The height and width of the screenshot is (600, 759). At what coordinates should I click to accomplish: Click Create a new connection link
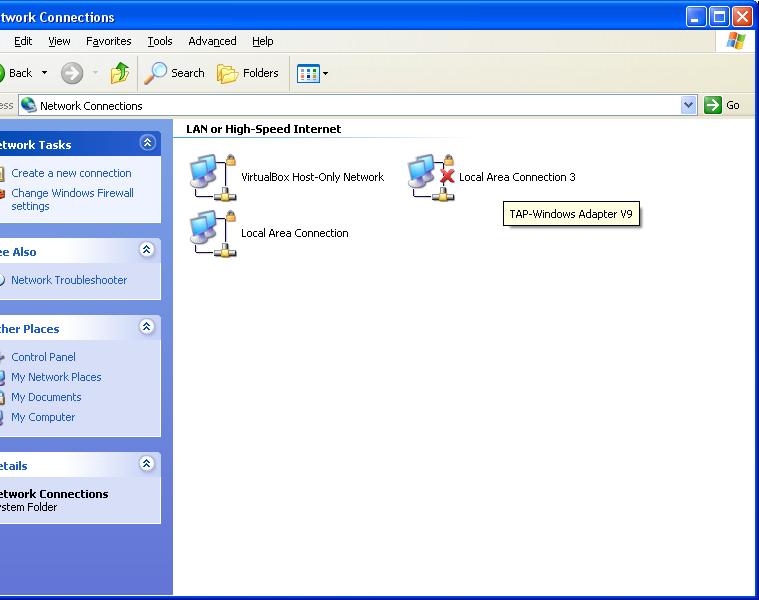pos(71,173)
